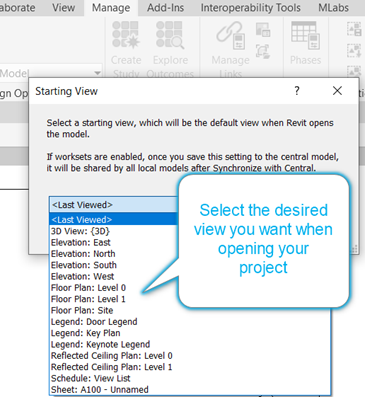
Task: Expand the Model dropdown arrow
Action: click(97, 73)
